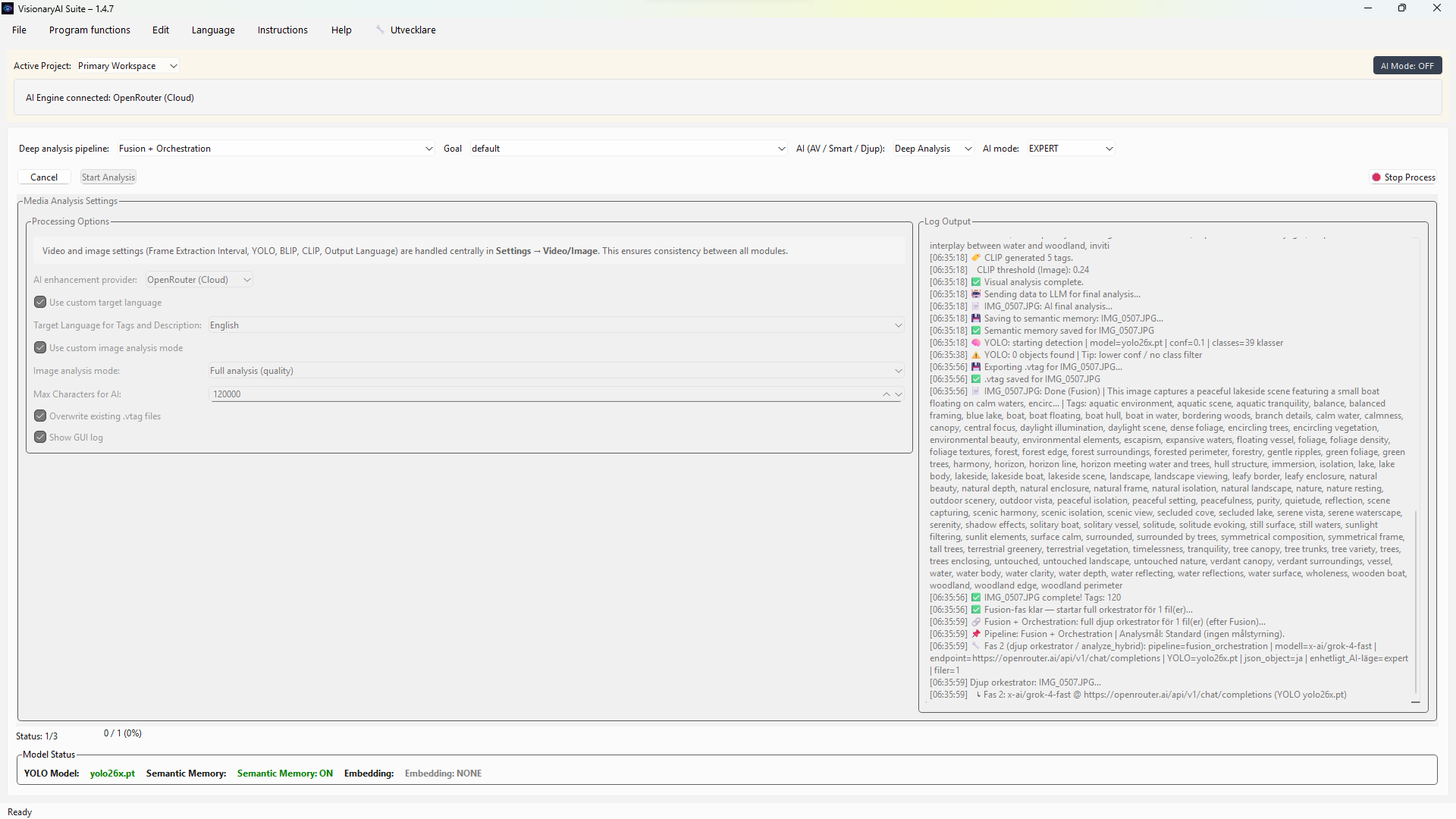Click the Max Characters decrement down arrow
The image size is (1456, 819).
(x=899, y=394)
